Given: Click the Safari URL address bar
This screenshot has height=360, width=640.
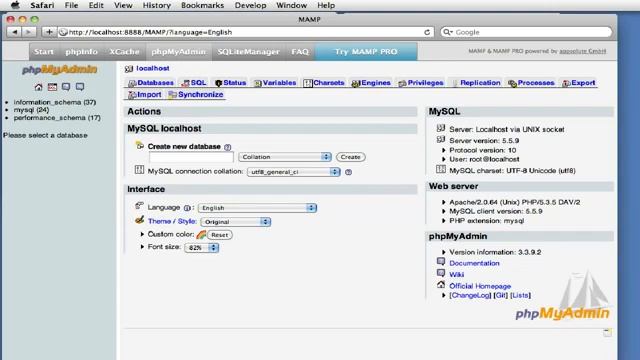Looking at the screenshot, I should [245, 32].
